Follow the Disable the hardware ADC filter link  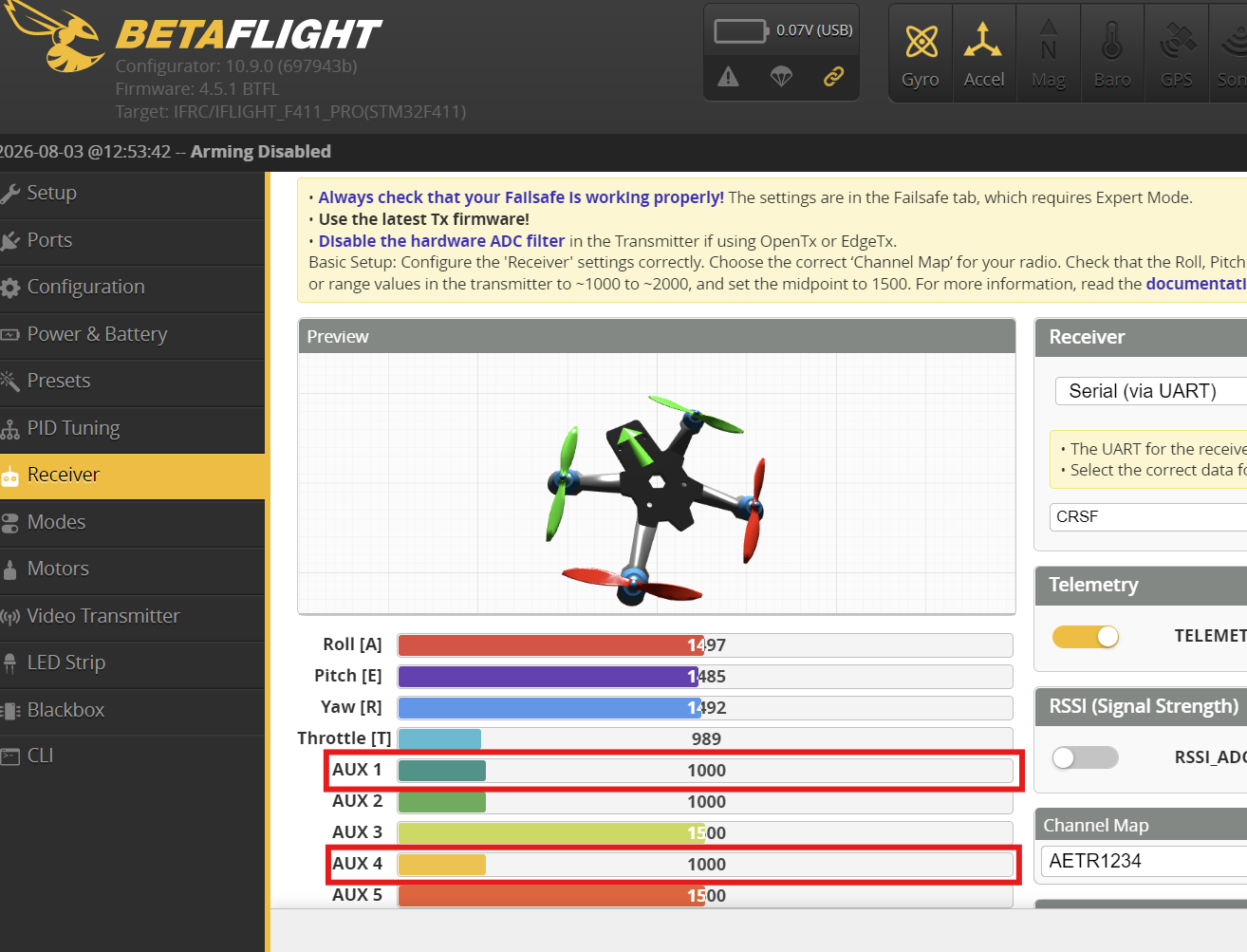[441, 241]
